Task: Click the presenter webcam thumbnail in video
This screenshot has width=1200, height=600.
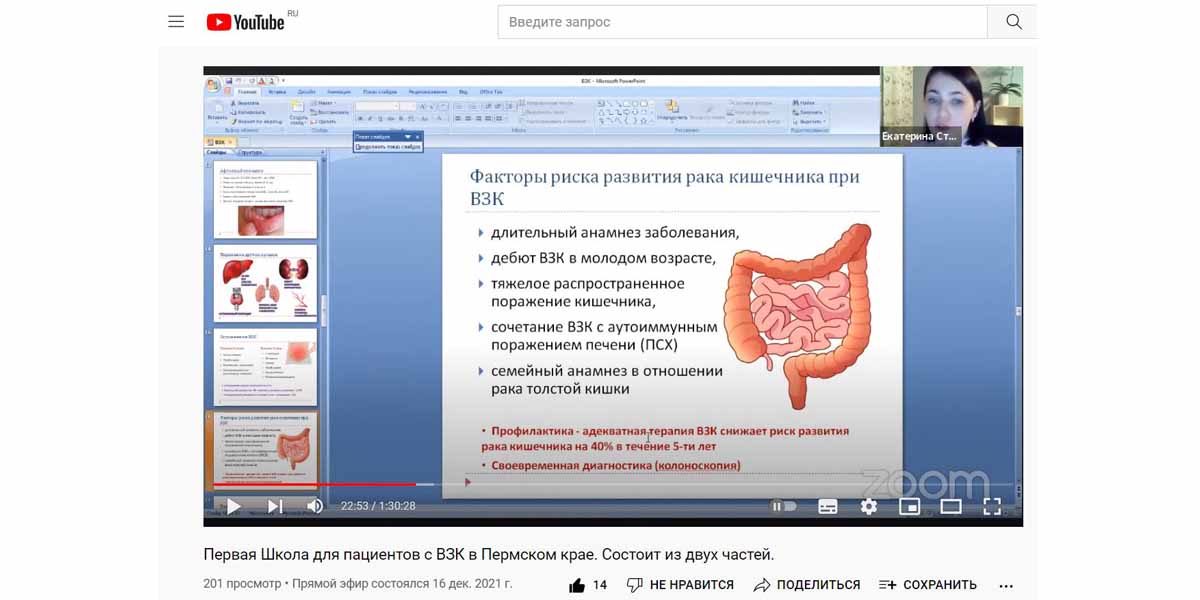Action: 951,106
